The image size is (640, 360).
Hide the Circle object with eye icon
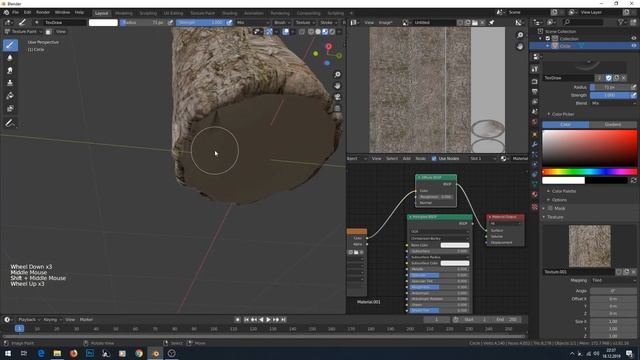[633, 46]
